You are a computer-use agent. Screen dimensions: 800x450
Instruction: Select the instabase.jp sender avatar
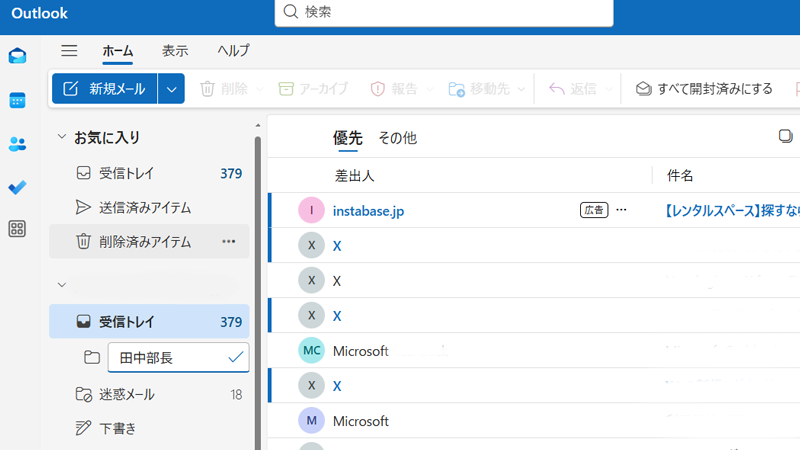(311, 210)
